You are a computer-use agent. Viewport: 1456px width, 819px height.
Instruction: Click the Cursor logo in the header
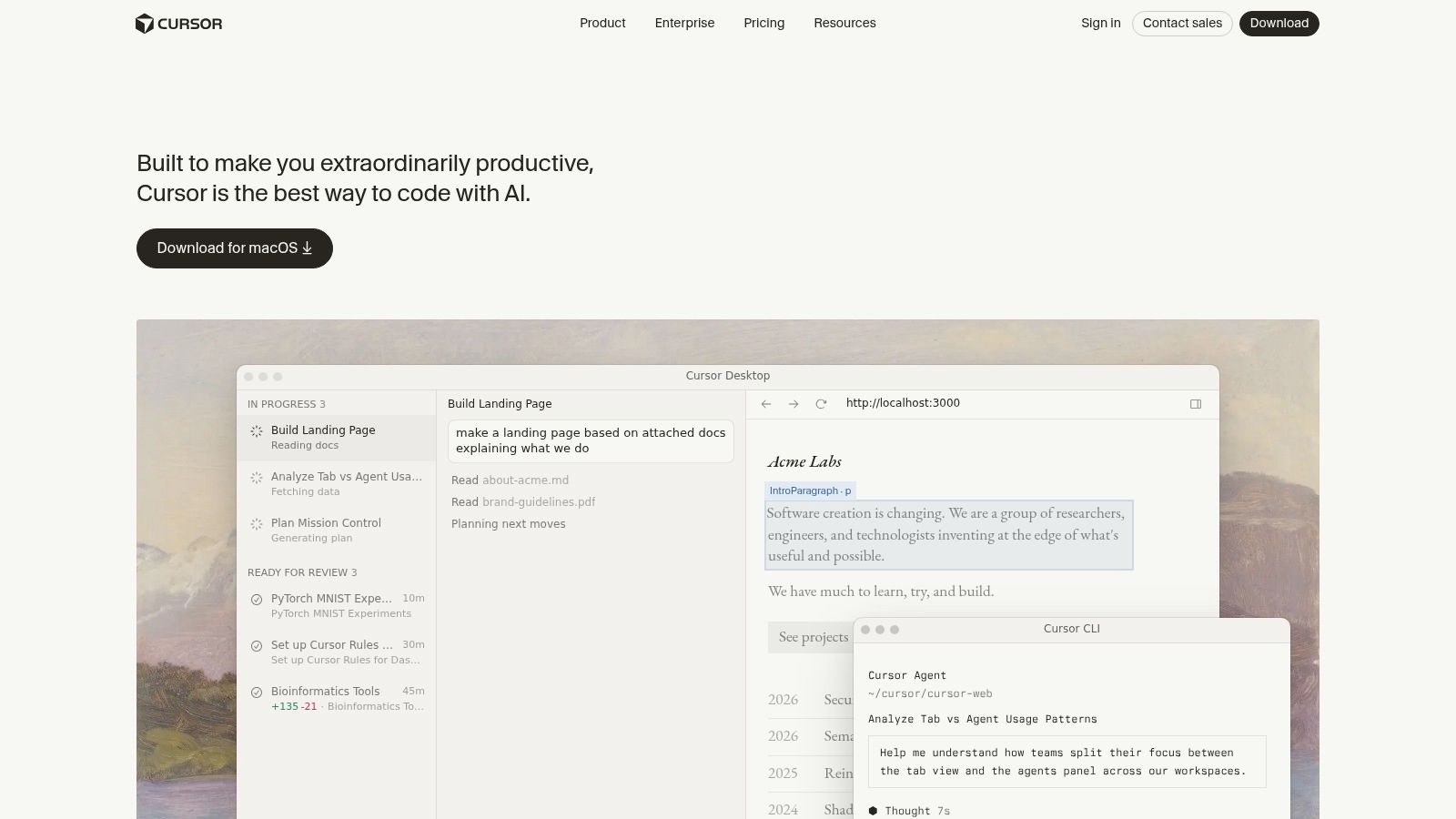179,23
